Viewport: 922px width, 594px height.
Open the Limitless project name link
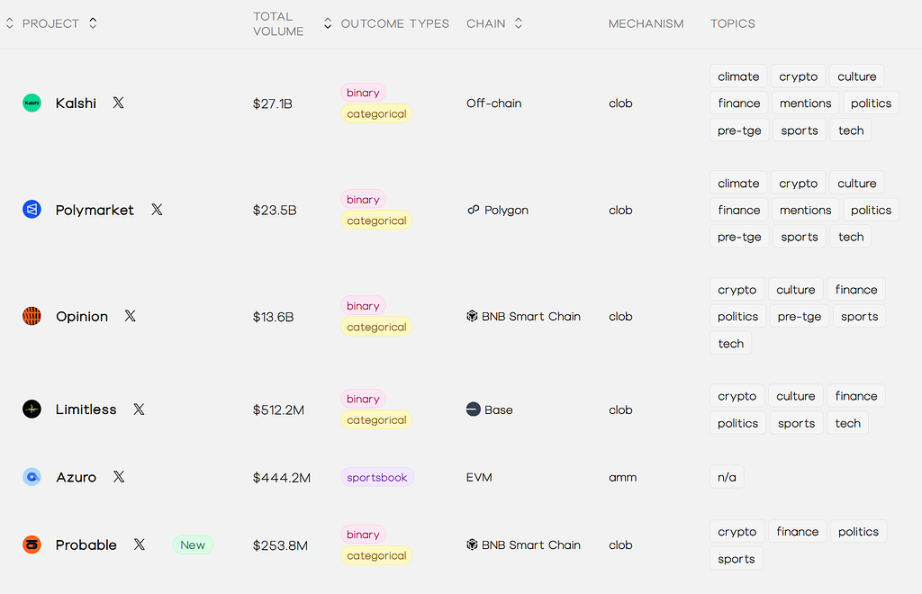tap(86, 409)
